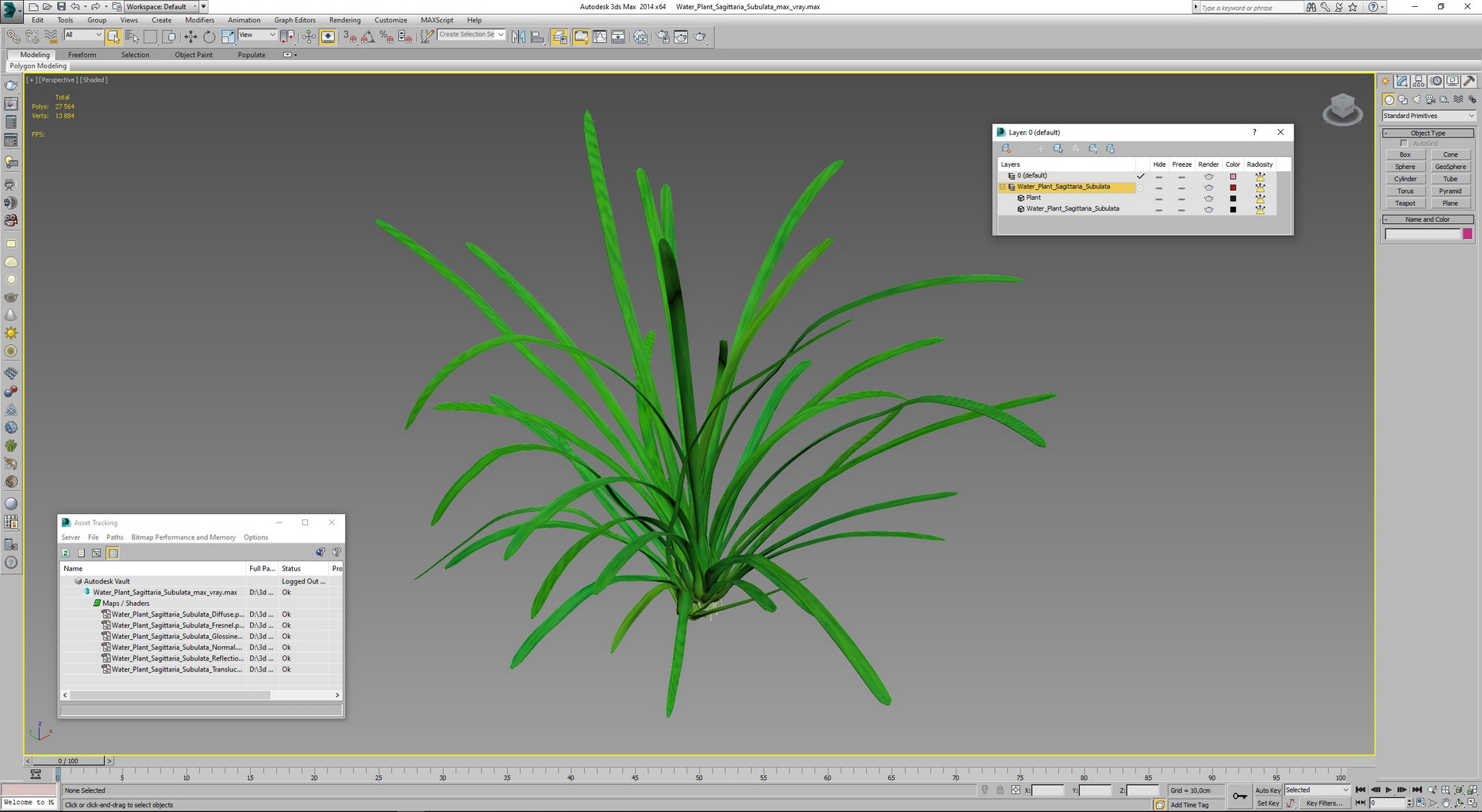Open the Manage Layers toolbar icon
This screenshot has height=812, width=1482.
[560, 36]
